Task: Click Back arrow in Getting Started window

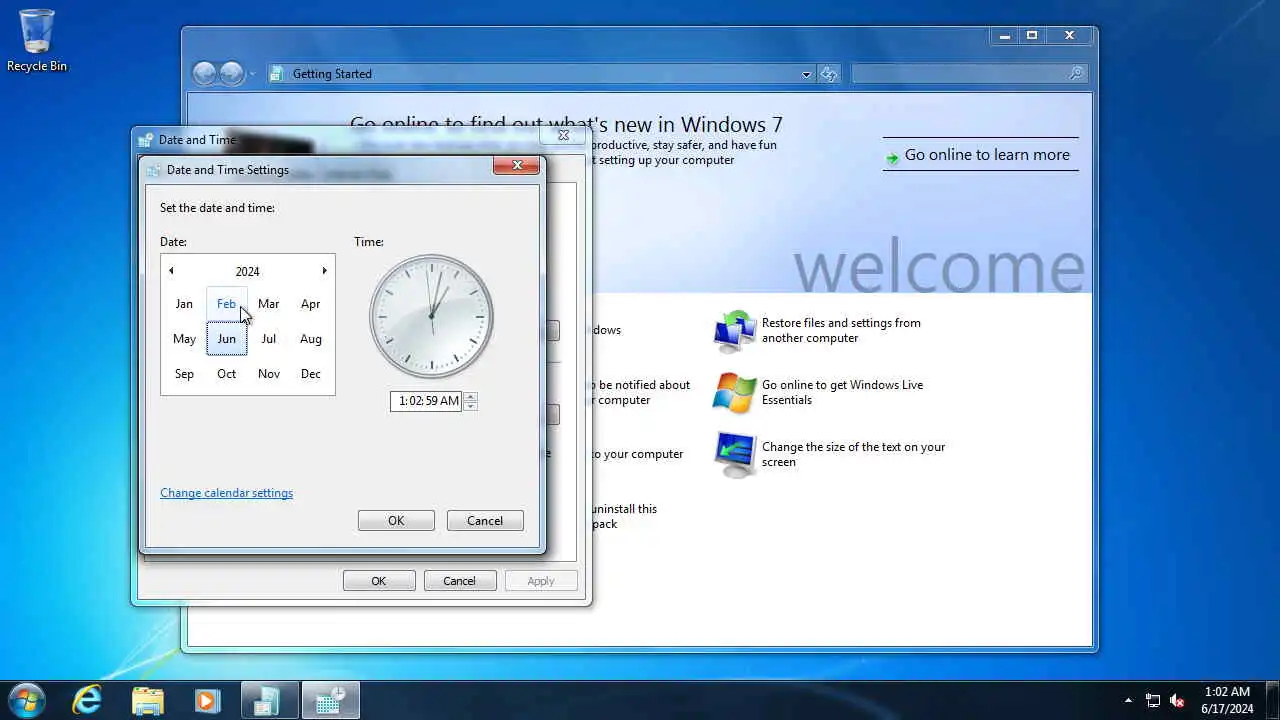Action: click(x=204, y=73)
